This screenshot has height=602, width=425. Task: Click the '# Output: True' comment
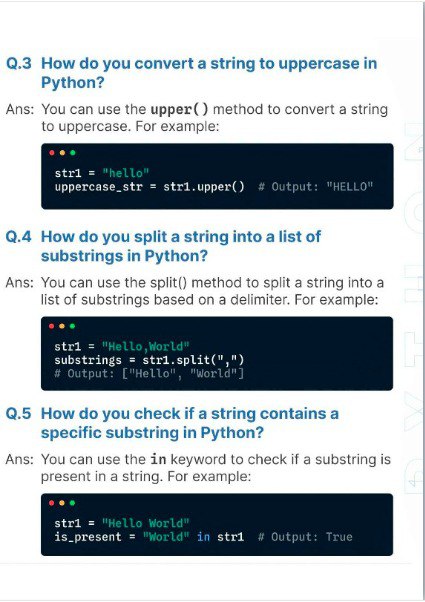305,537
